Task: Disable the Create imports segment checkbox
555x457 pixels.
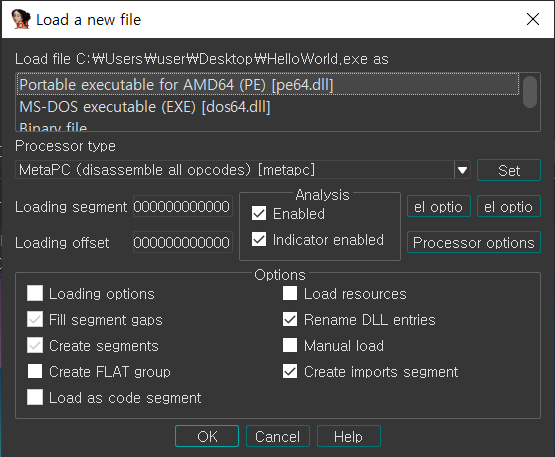Action: coord(290,371)
